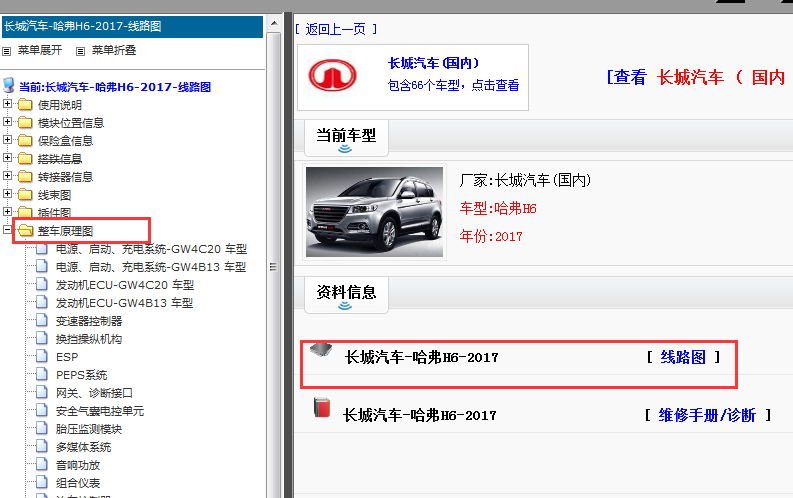
Task: Click the 使用说明 folder icon
Action: point(25,105)
